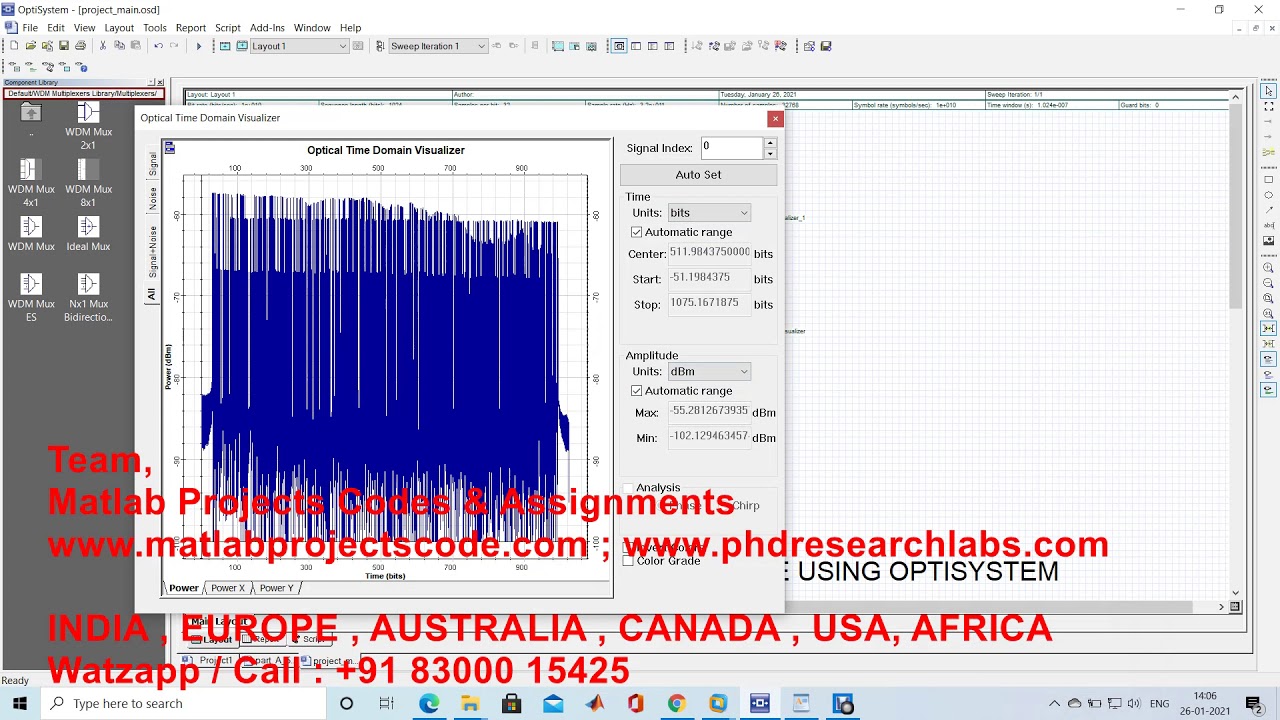
Task: Select the Nx1 Mux Bidirectional component
Action: 88,298
